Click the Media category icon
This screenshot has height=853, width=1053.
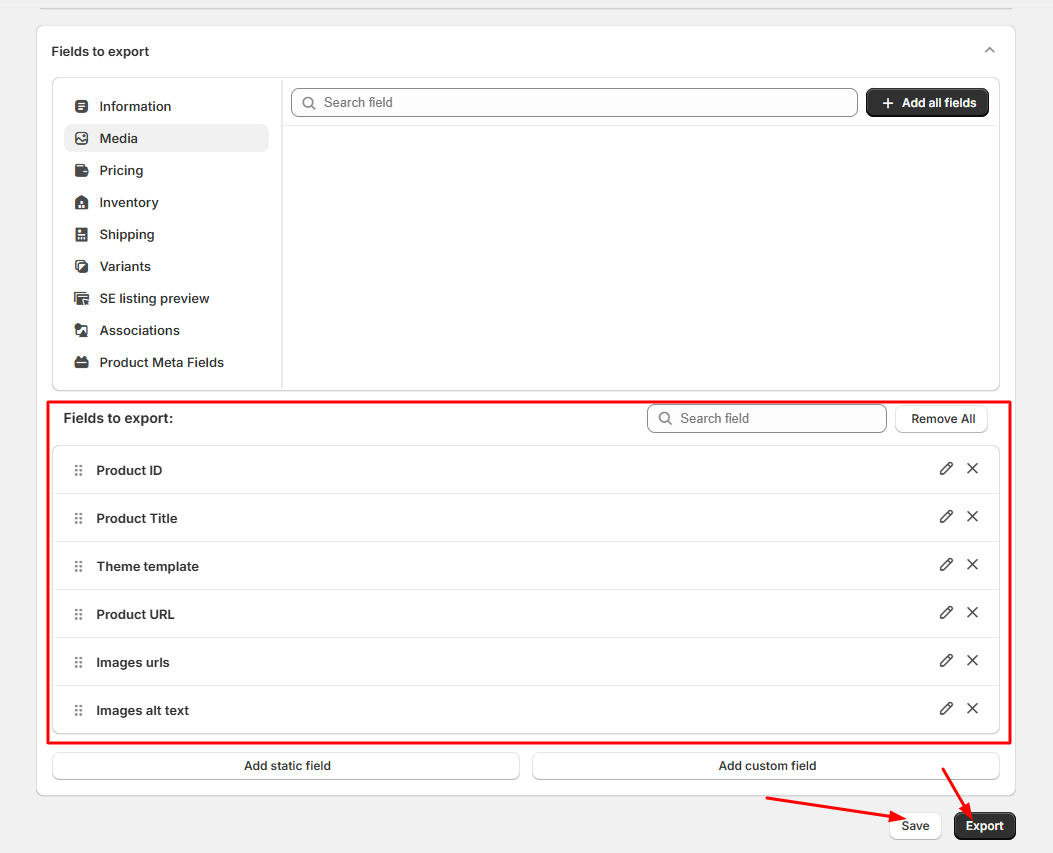tap(81, 138)
